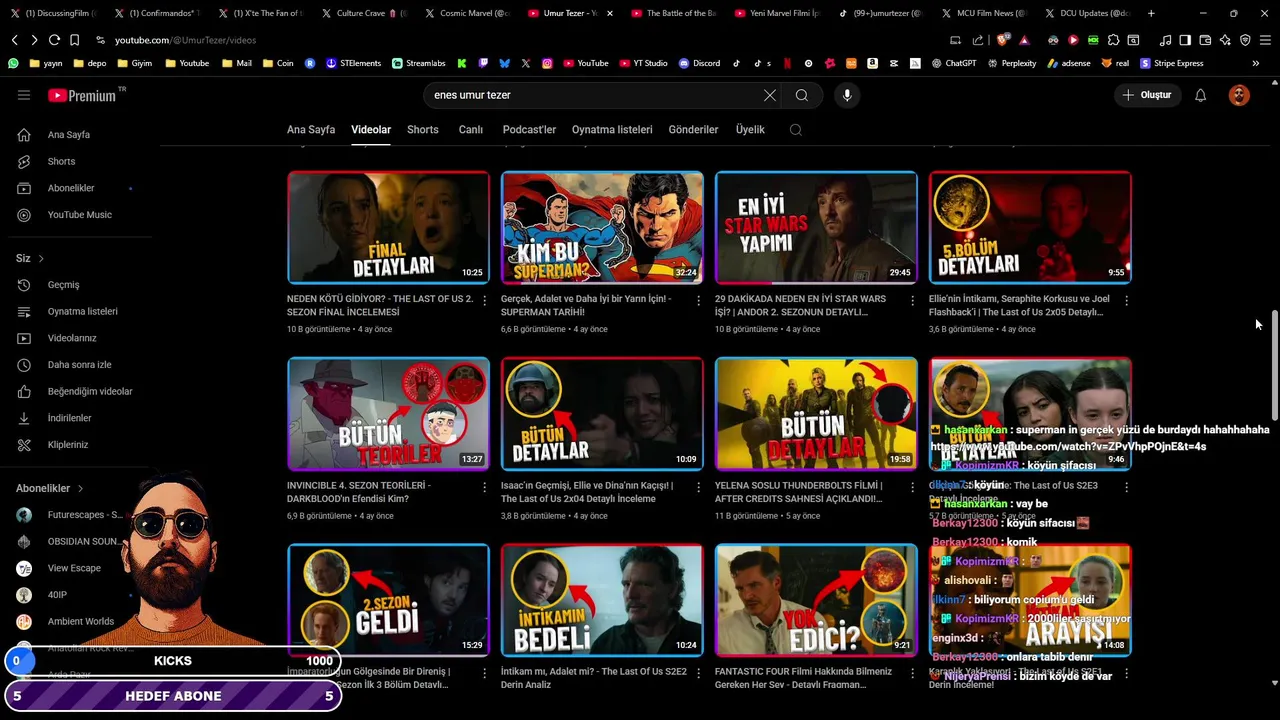The image size is (1280, 720).
Task: Expand the Siz section chevron
Action: (41, 258)
